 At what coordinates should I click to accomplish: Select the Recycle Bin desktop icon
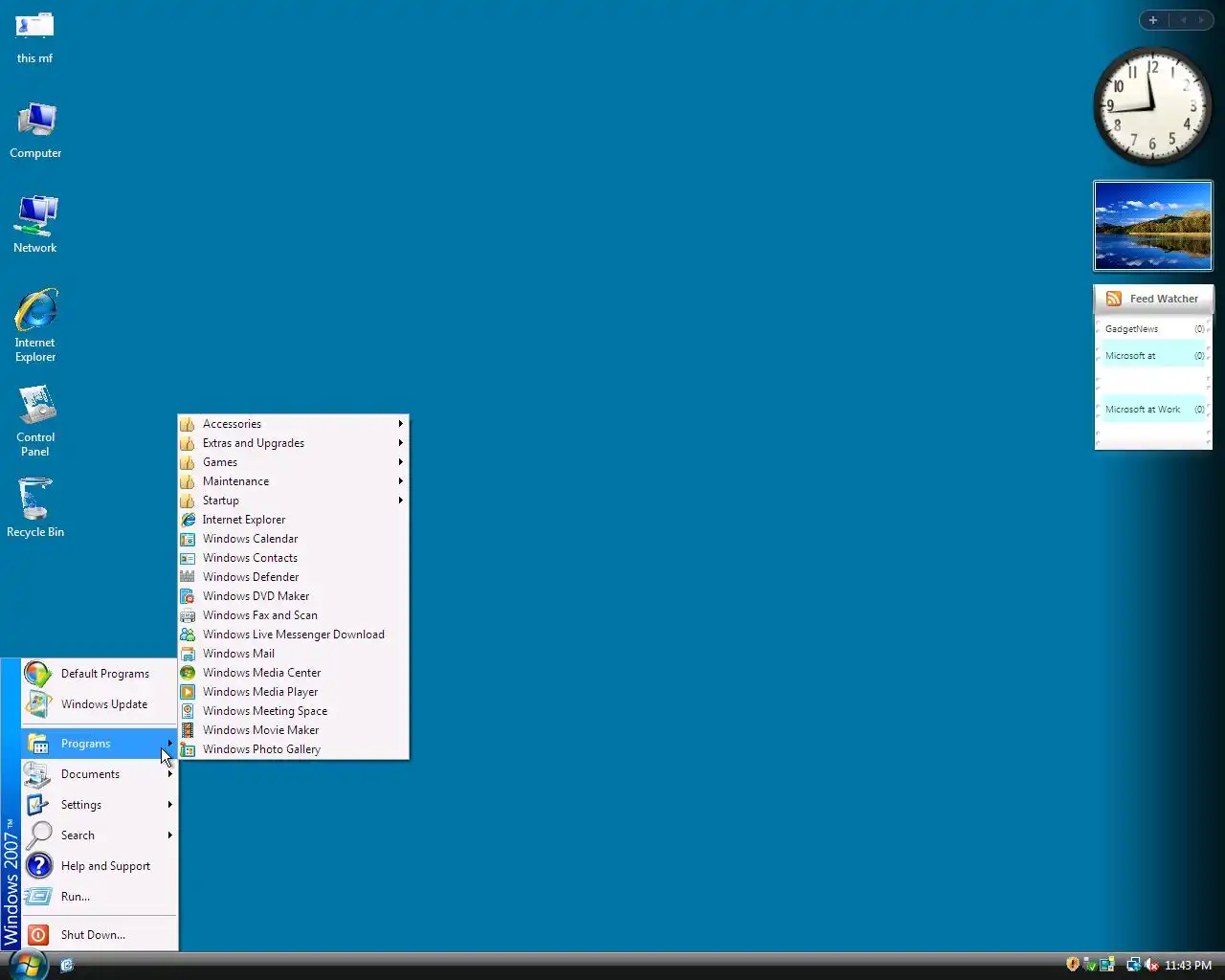35,508
